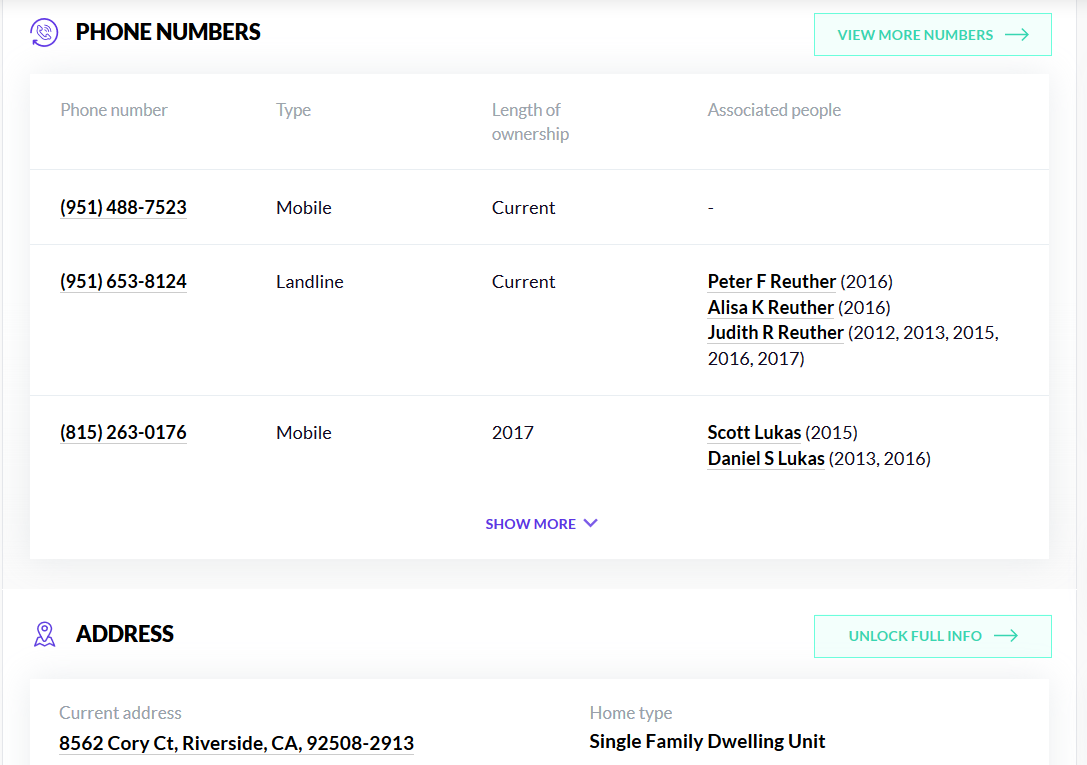This screenshot has width=1087, height=765.
Task: Click the current address 8562 Cory Ct link
Action: point(236,743)
